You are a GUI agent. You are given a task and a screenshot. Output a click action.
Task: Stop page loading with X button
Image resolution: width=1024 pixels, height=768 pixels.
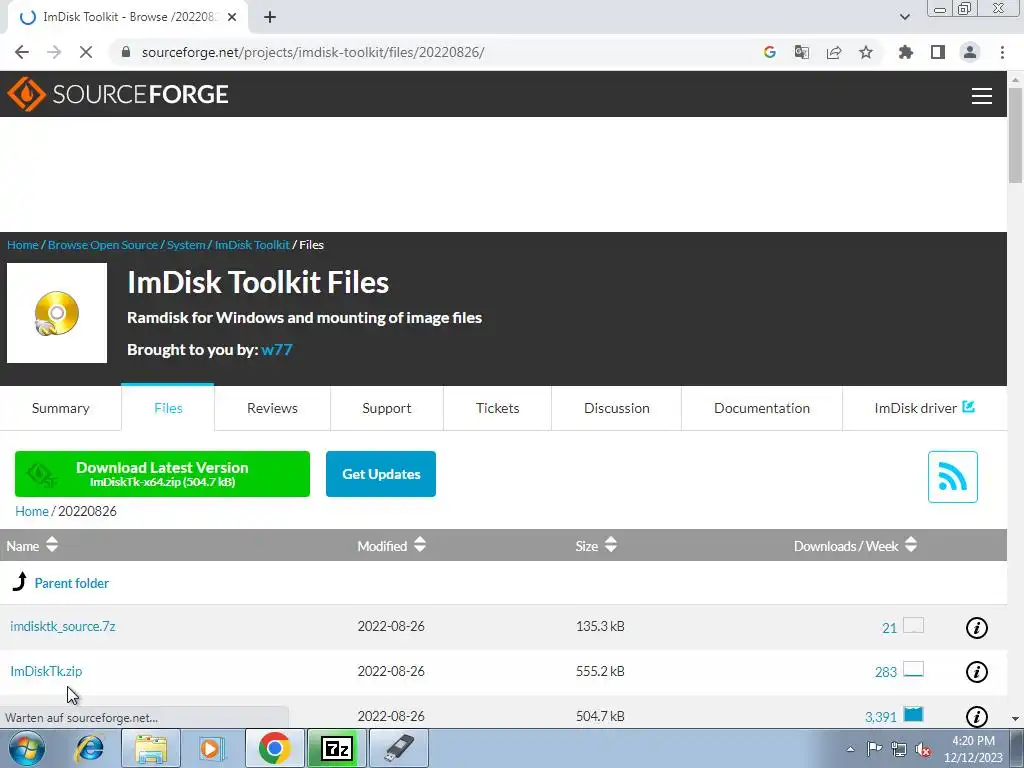click(86, 52)
